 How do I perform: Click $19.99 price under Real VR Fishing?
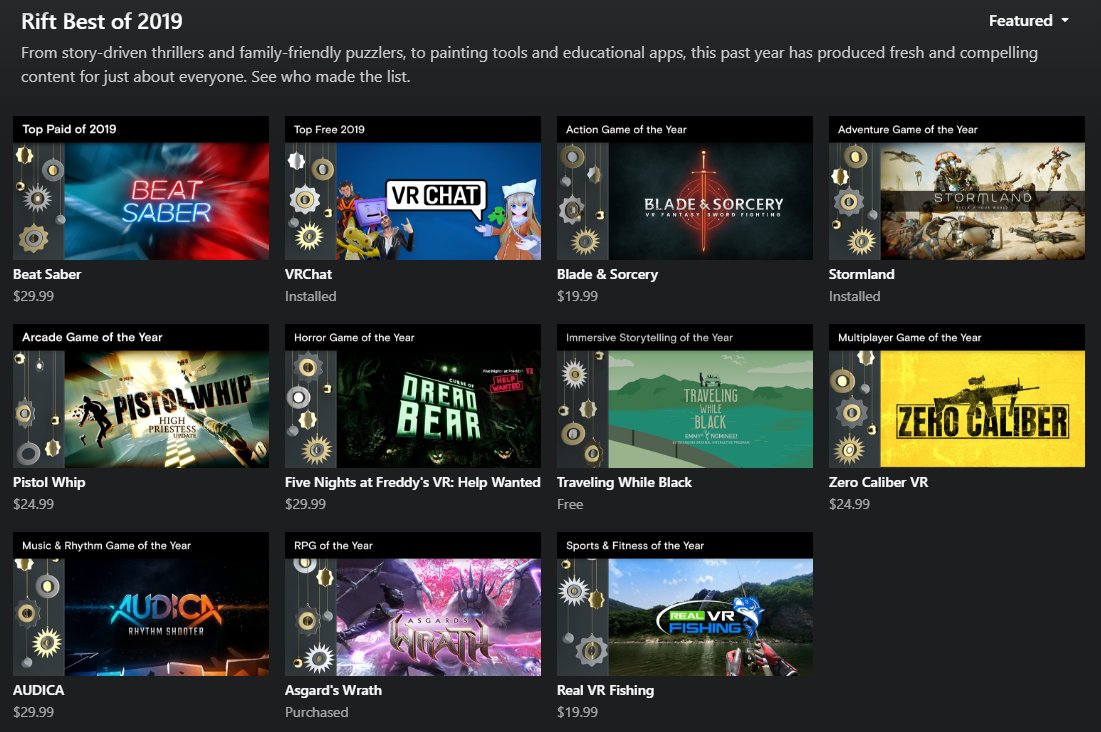coord(577,712)
